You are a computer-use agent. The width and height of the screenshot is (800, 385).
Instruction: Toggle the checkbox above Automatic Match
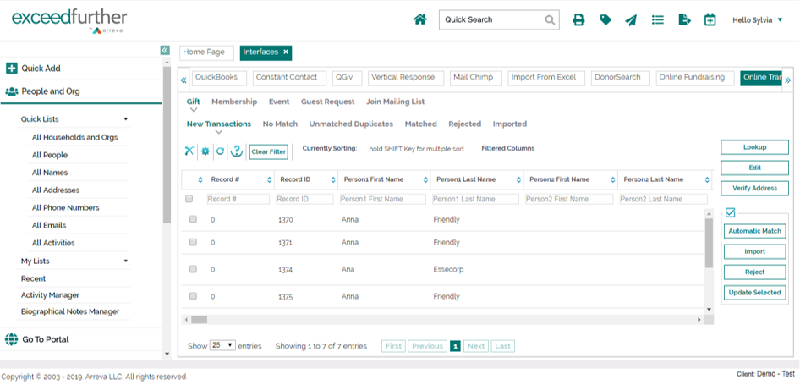[x=730, y=212]
